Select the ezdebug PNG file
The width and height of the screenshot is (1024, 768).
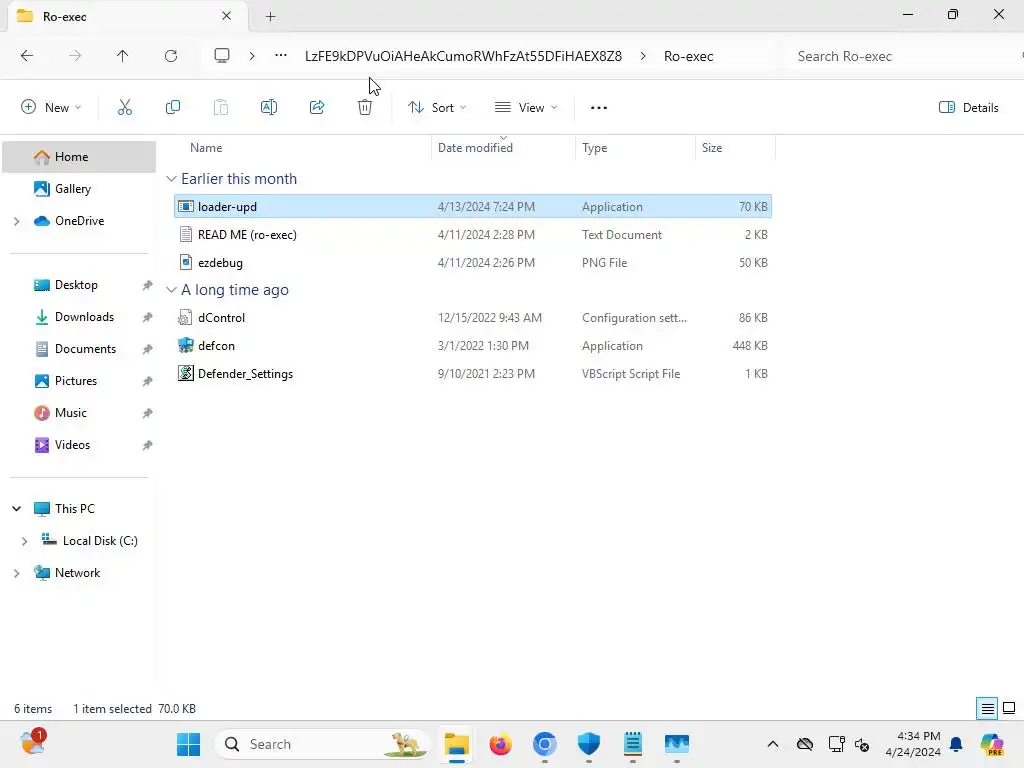473,263
